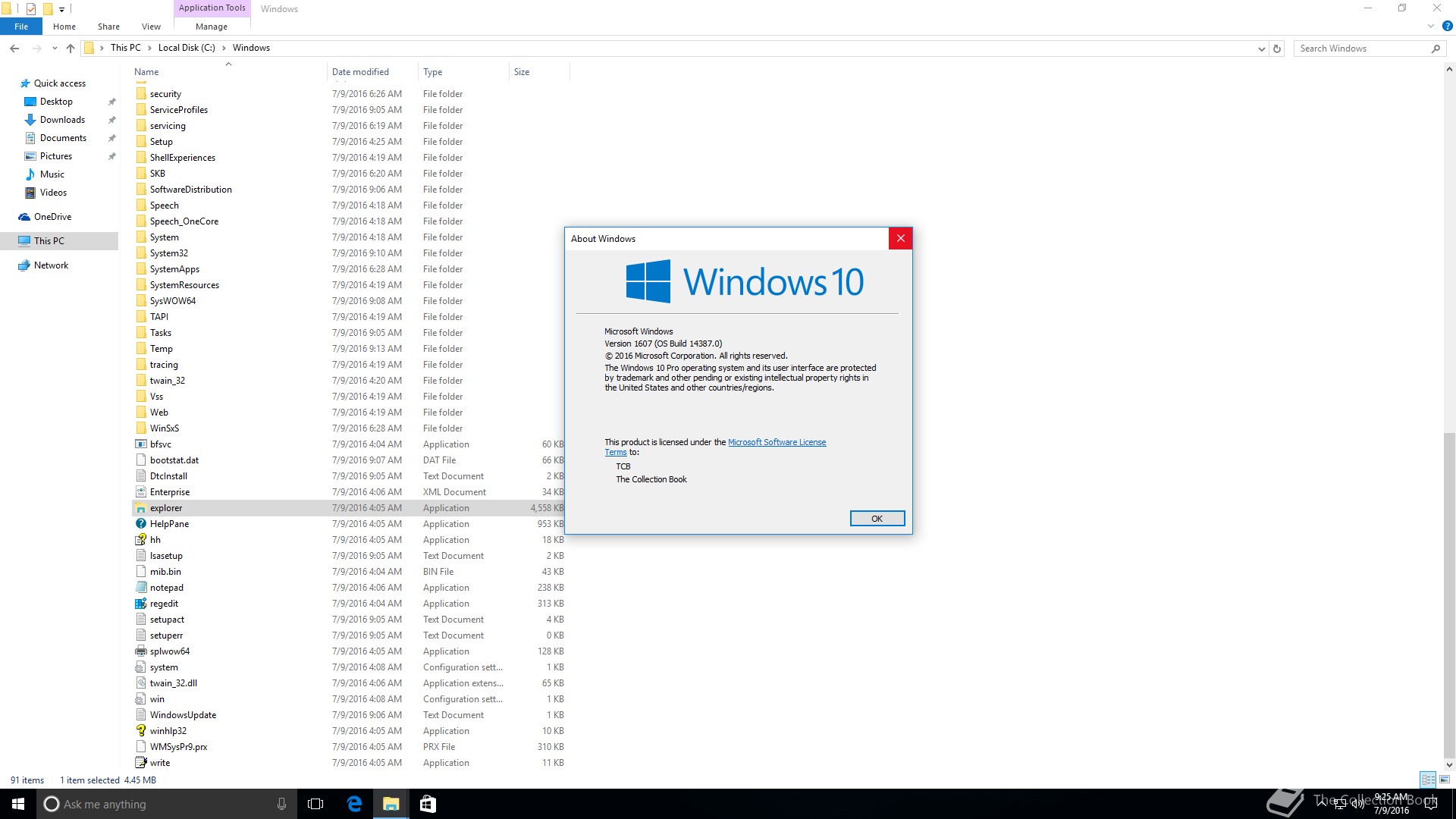Click Application Tools contextual tab
The height and width of the screenshot is (819, 1456).
tap(212, 8)
